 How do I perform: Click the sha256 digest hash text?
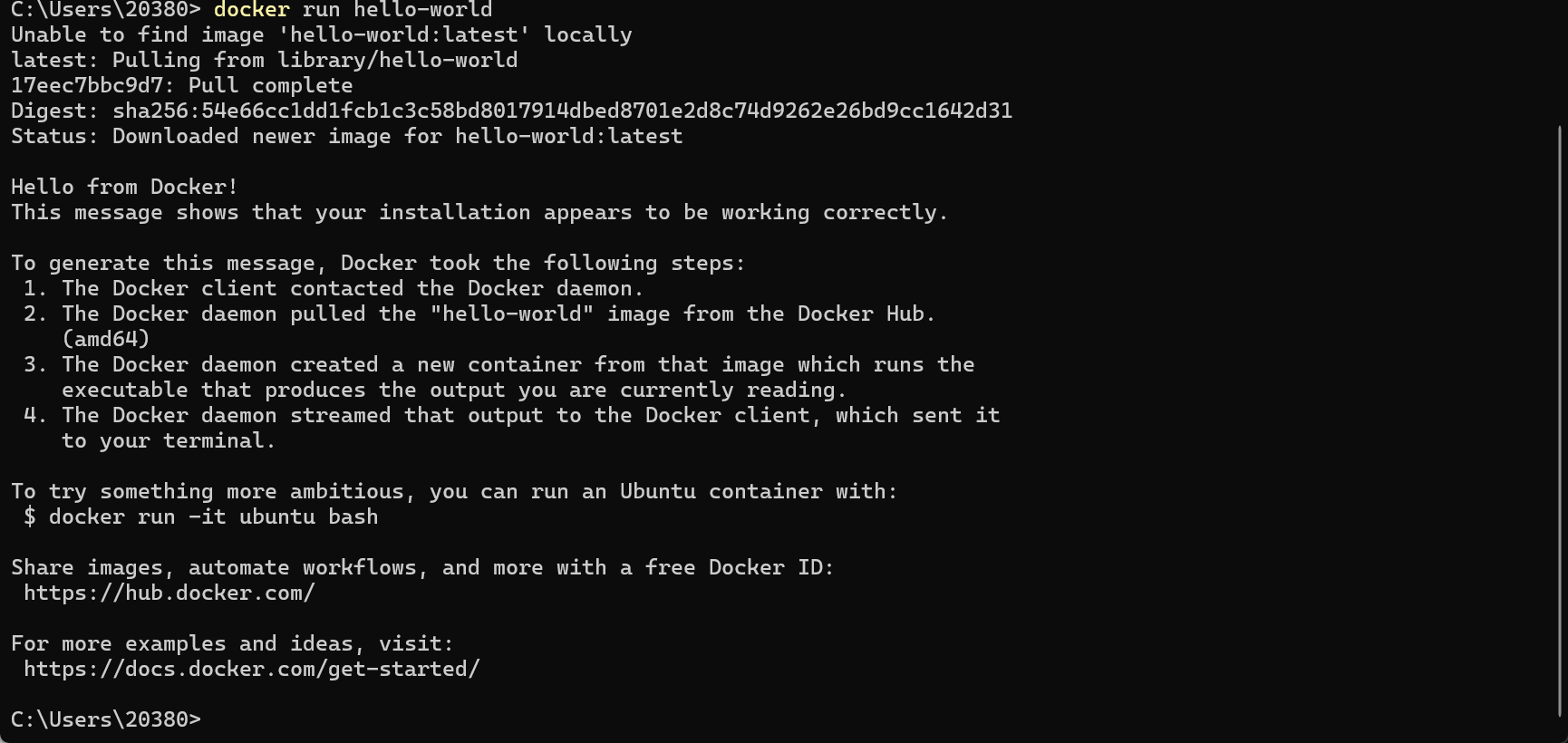click(562, 111)
